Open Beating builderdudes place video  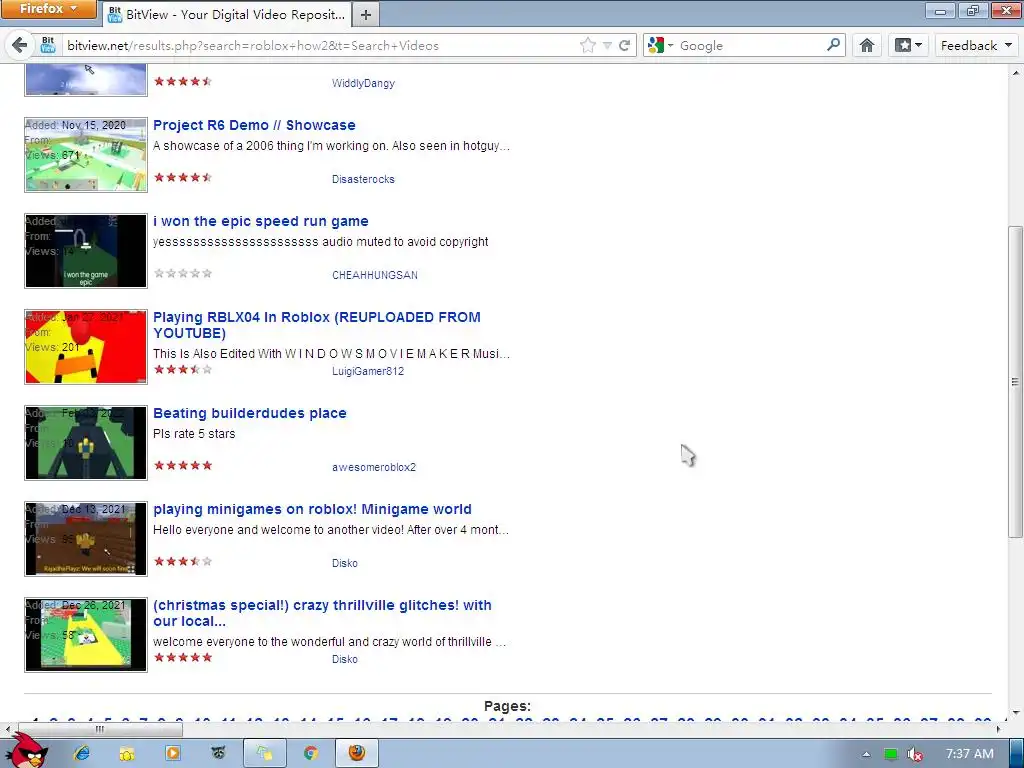coord(249,413)
